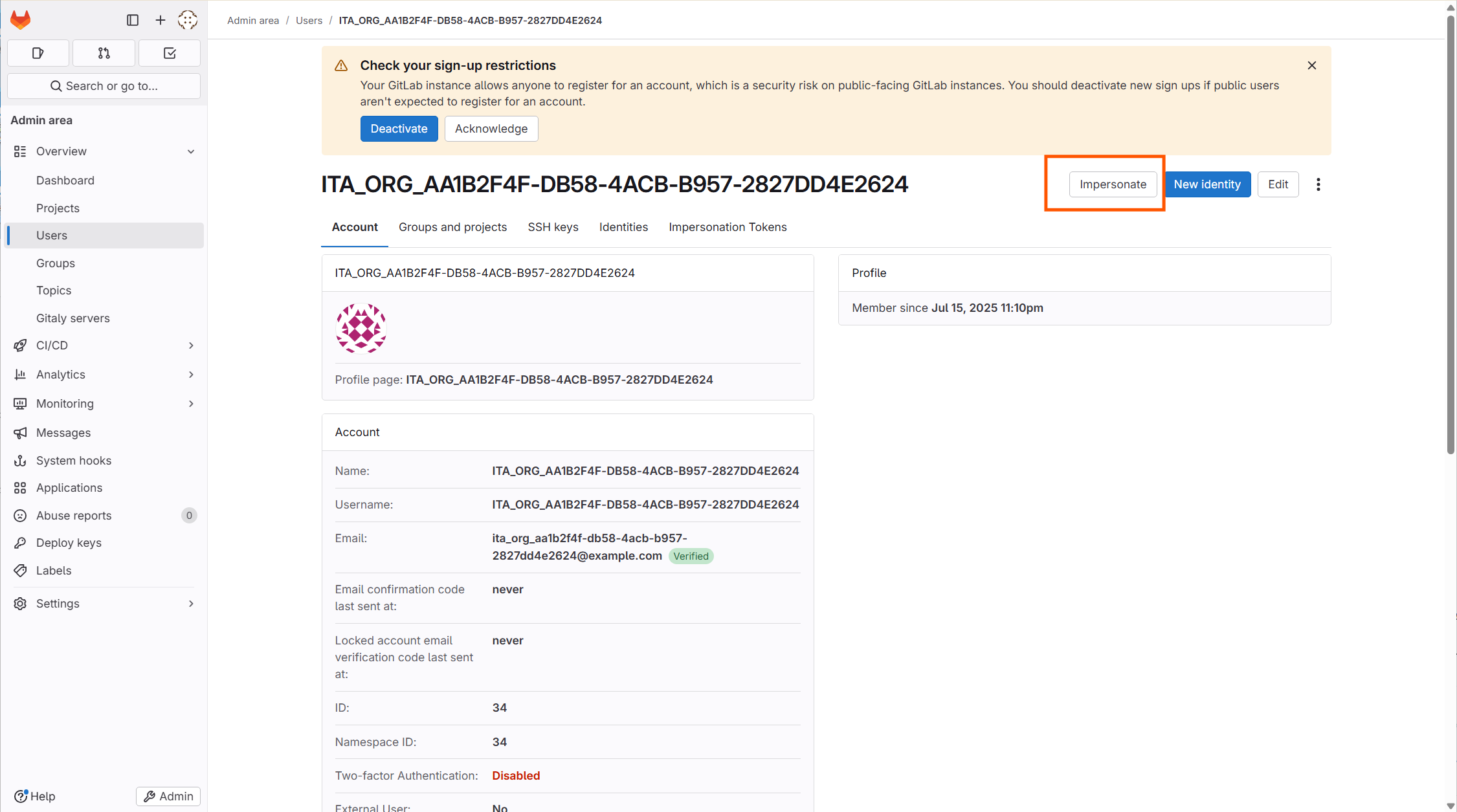This screenshot has height=812, width=1457.
Task: Expand the Monitoring sidebar section
Action: [191, 404]
